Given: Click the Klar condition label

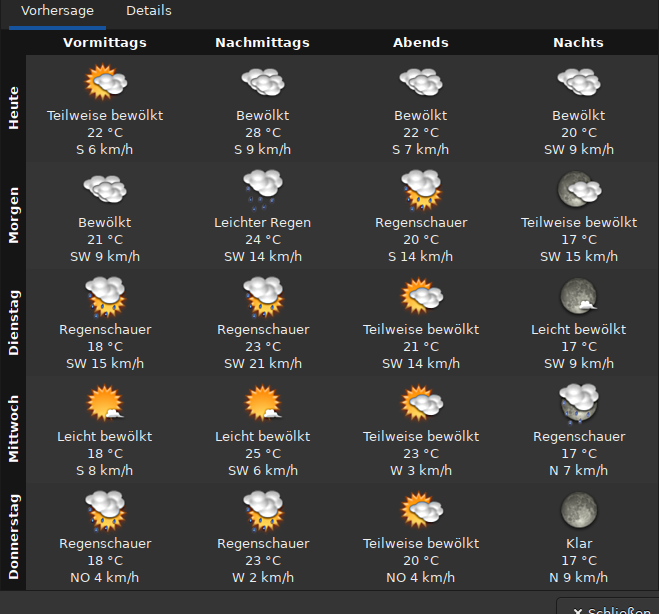Looking at the screenshot, I should [579, 543].
